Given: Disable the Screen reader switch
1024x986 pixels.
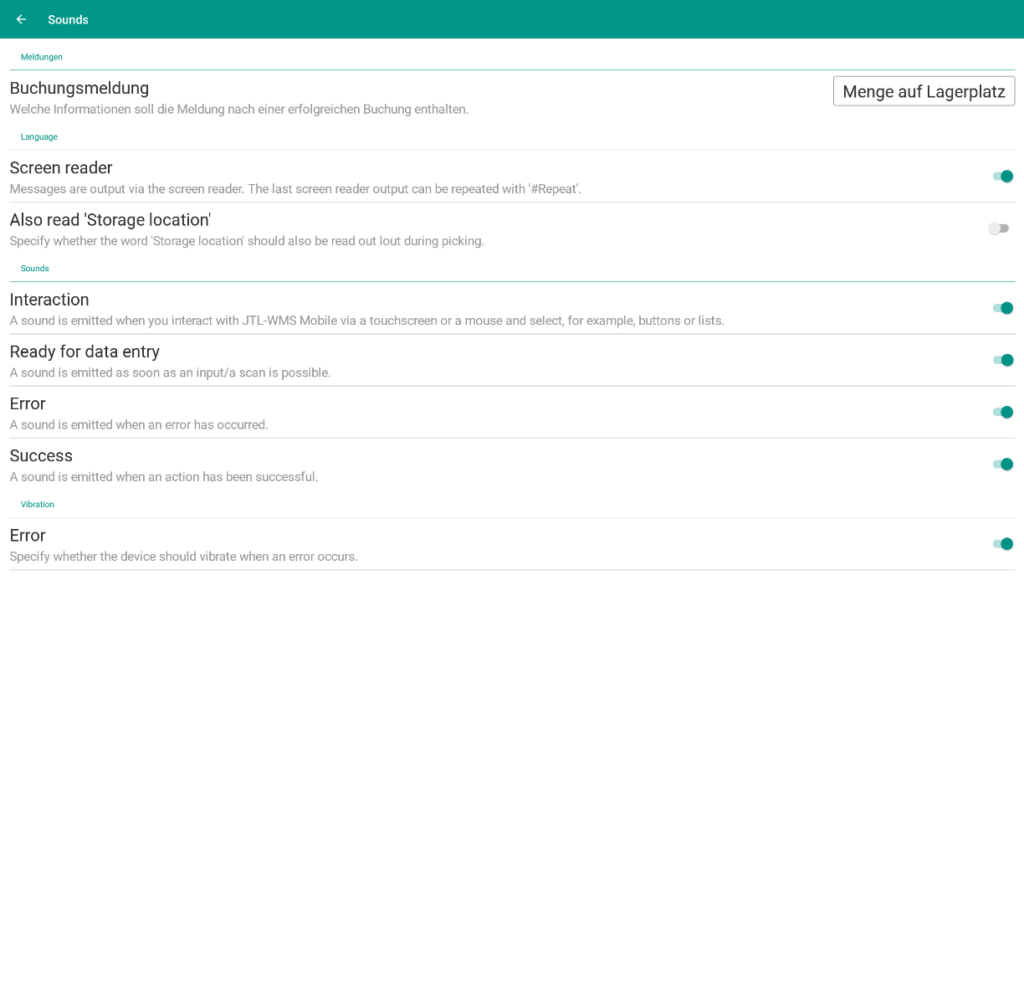Looking at the screenshot, I should 1002,176.
